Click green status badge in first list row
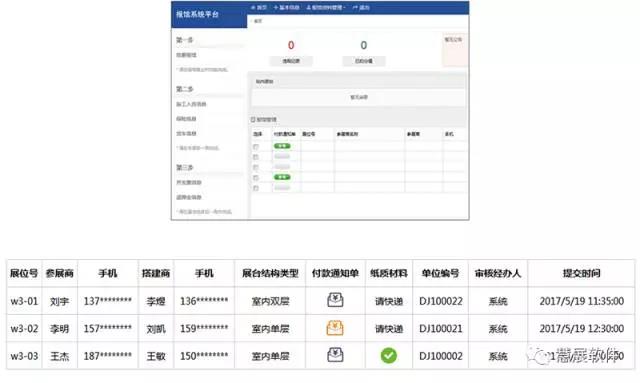The image size is (640, 383). coord(282,146)
